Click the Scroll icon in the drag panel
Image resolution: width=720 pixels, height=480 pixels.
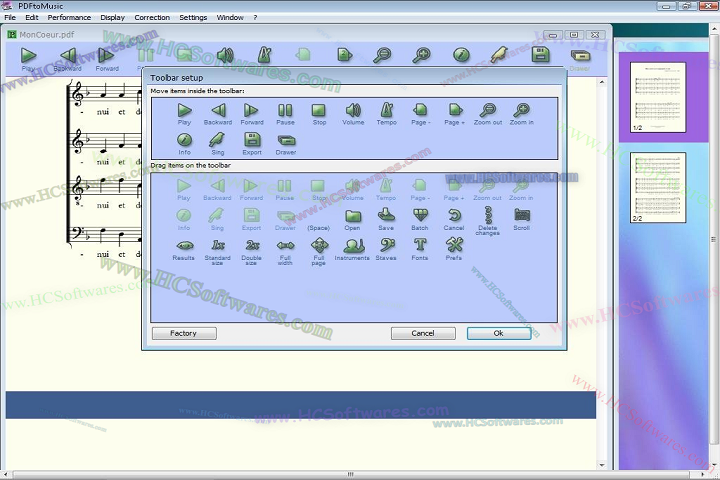[522, 215]
